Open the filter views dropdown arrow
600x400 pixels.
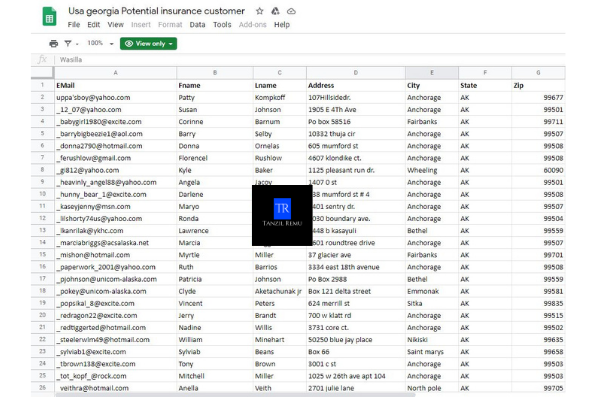click(x=76, y=43)
